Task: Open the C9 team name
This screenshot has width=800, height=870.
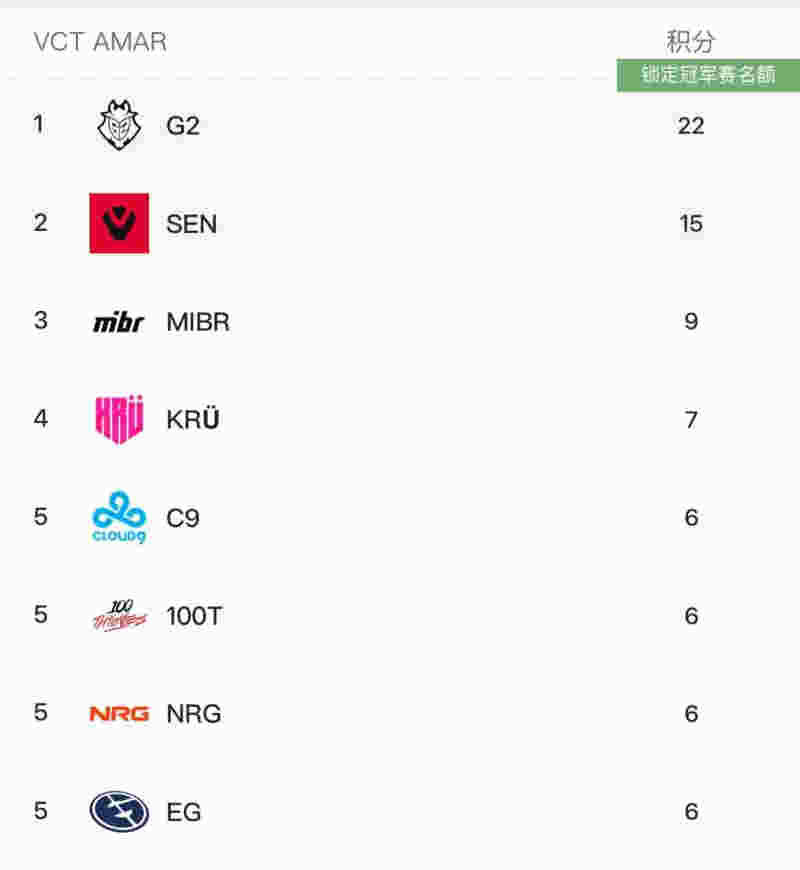Action: [183, 518]
